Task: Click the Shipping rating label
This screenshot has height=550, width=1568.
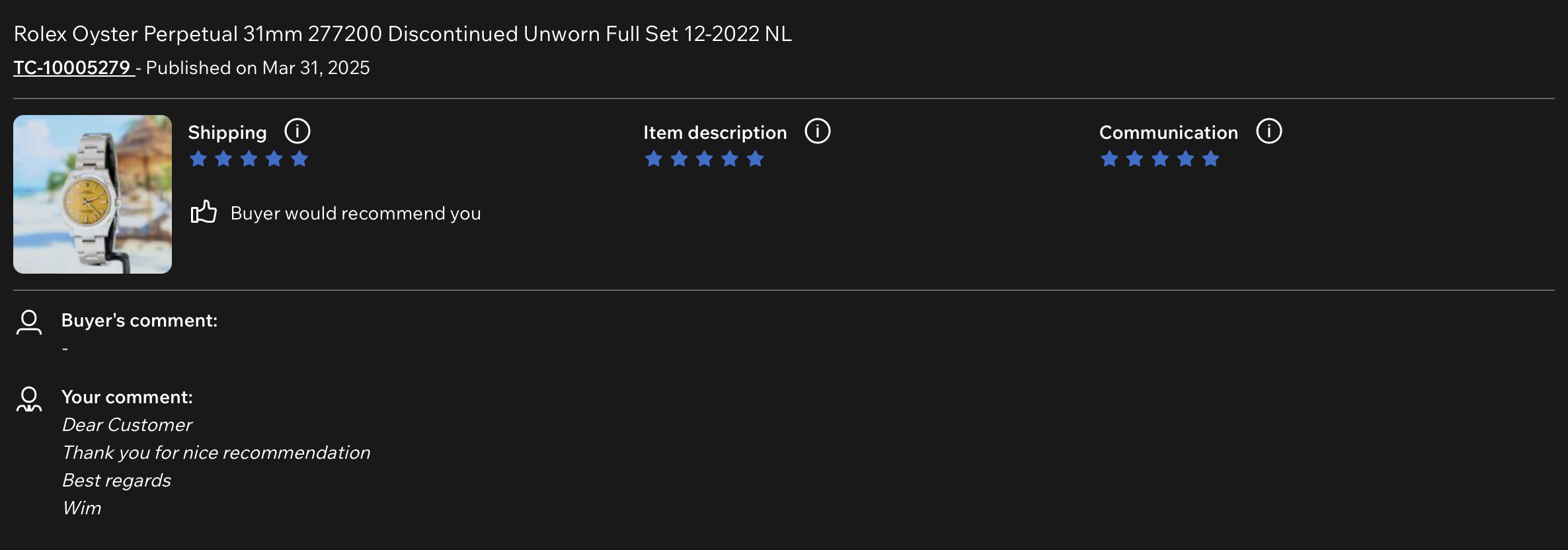Action: [227, 132]
